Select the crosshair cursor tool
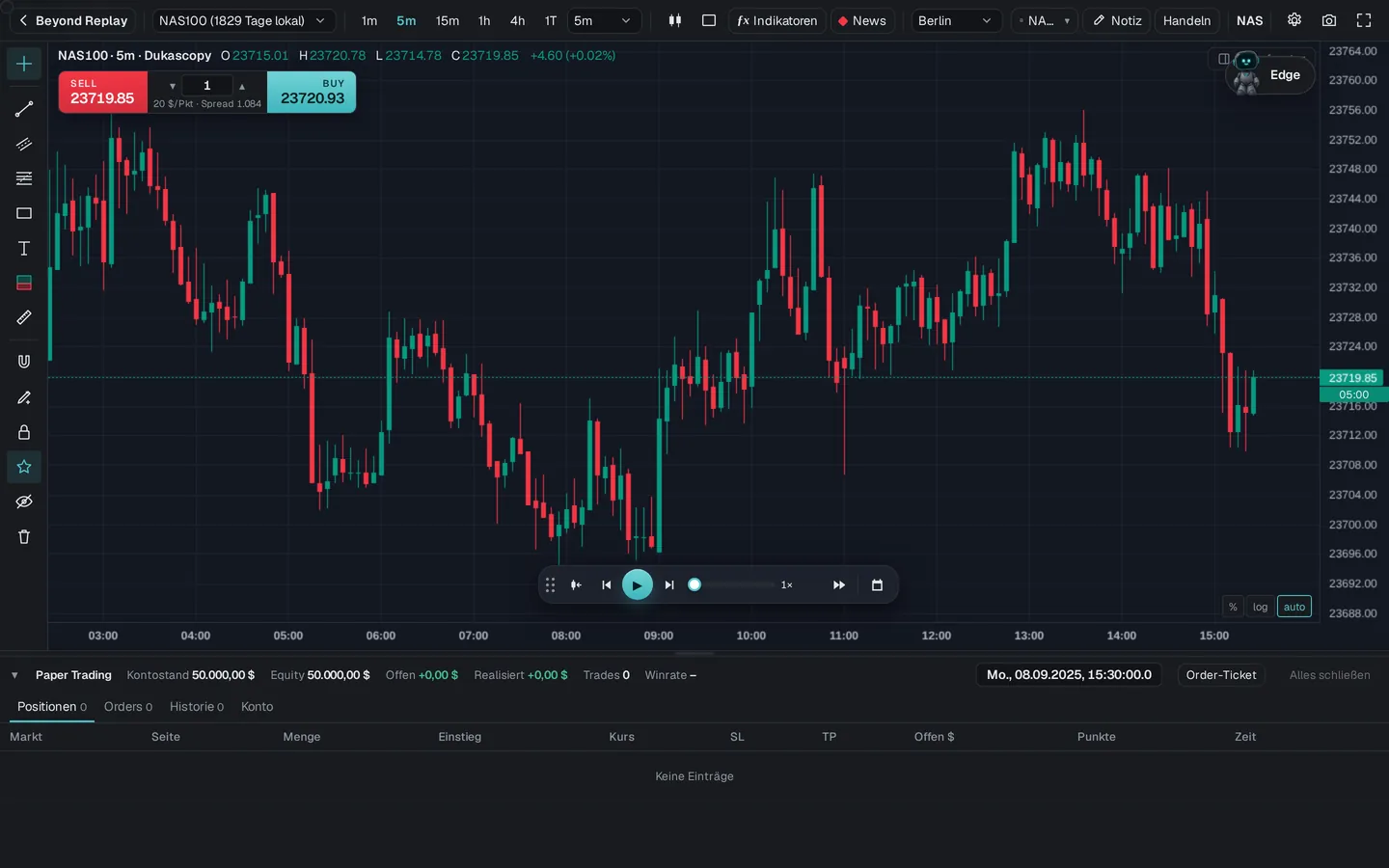The height and width of the screenshot is (868, 1389). tap(24, 64)
